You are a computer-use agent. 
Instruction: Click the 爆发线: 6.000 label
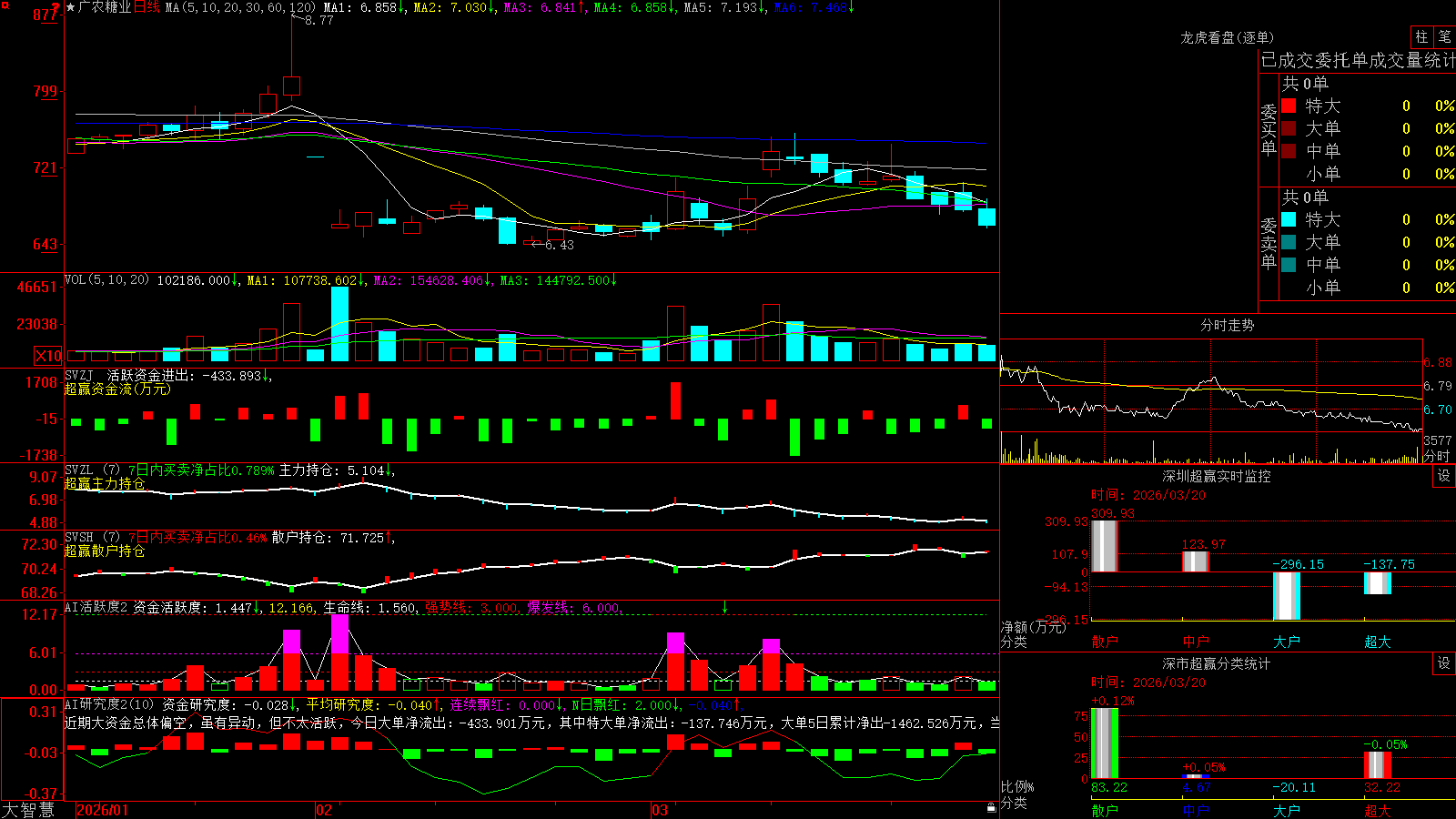click(575, 607)
